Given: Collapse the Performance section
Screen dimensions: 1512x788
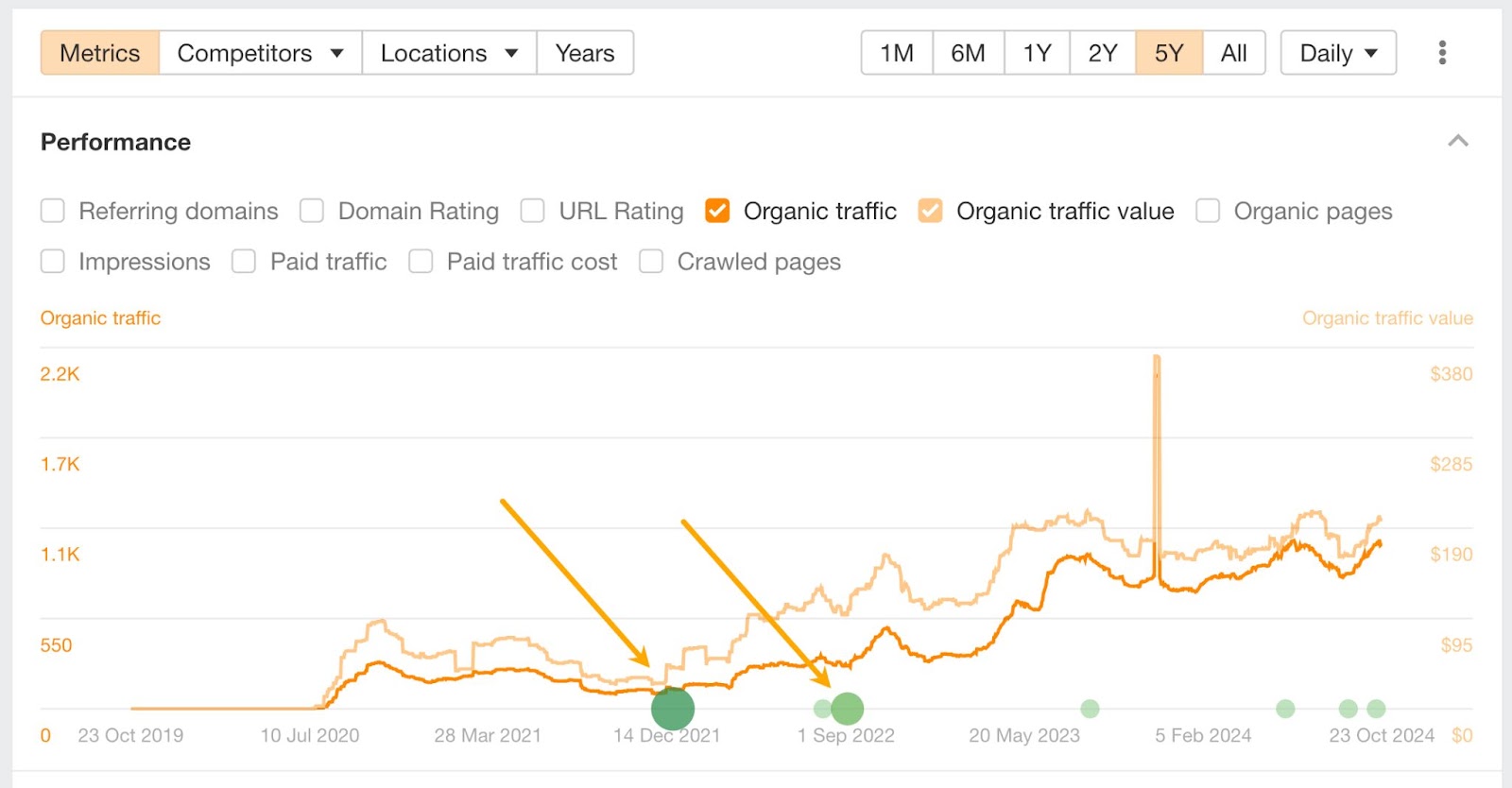Looking at the screenshot, I should pos(1458,141).
